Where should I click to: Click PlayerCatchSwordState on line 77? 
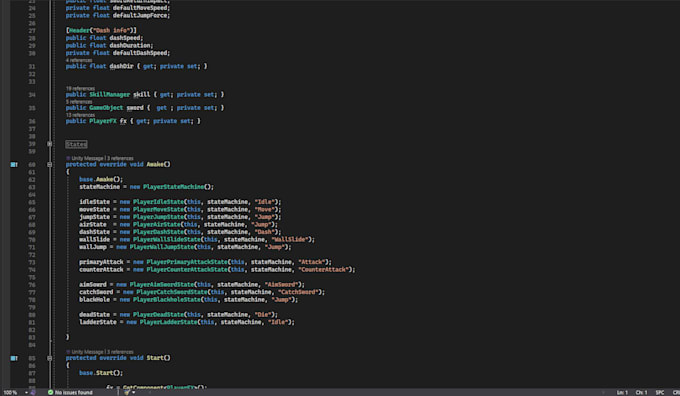172,292
